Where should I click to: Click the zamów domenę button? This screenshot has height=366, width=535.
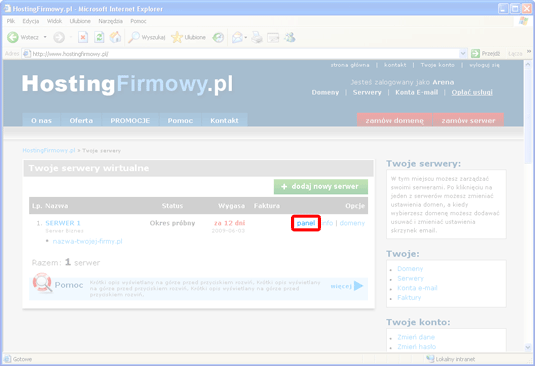[394, 120]
